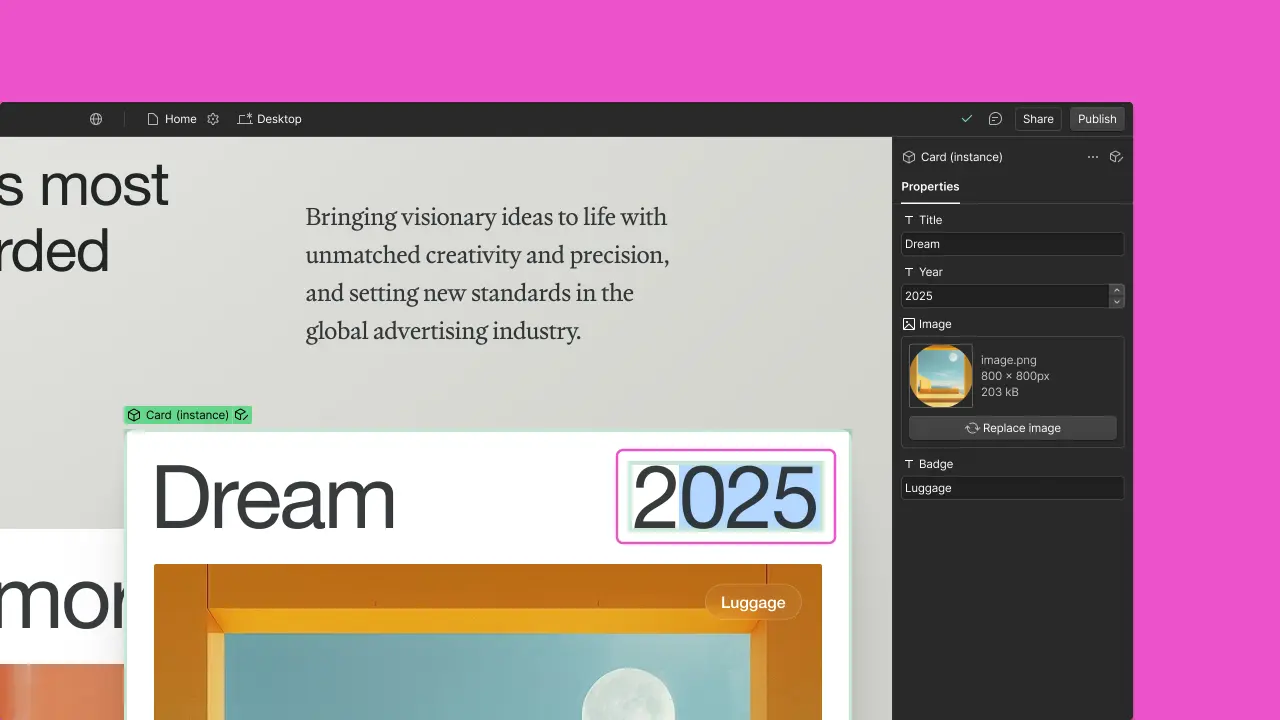Screen dimensions: 1280x720
Task: Click the Badge input field with Luggage
Action: 1012,488
